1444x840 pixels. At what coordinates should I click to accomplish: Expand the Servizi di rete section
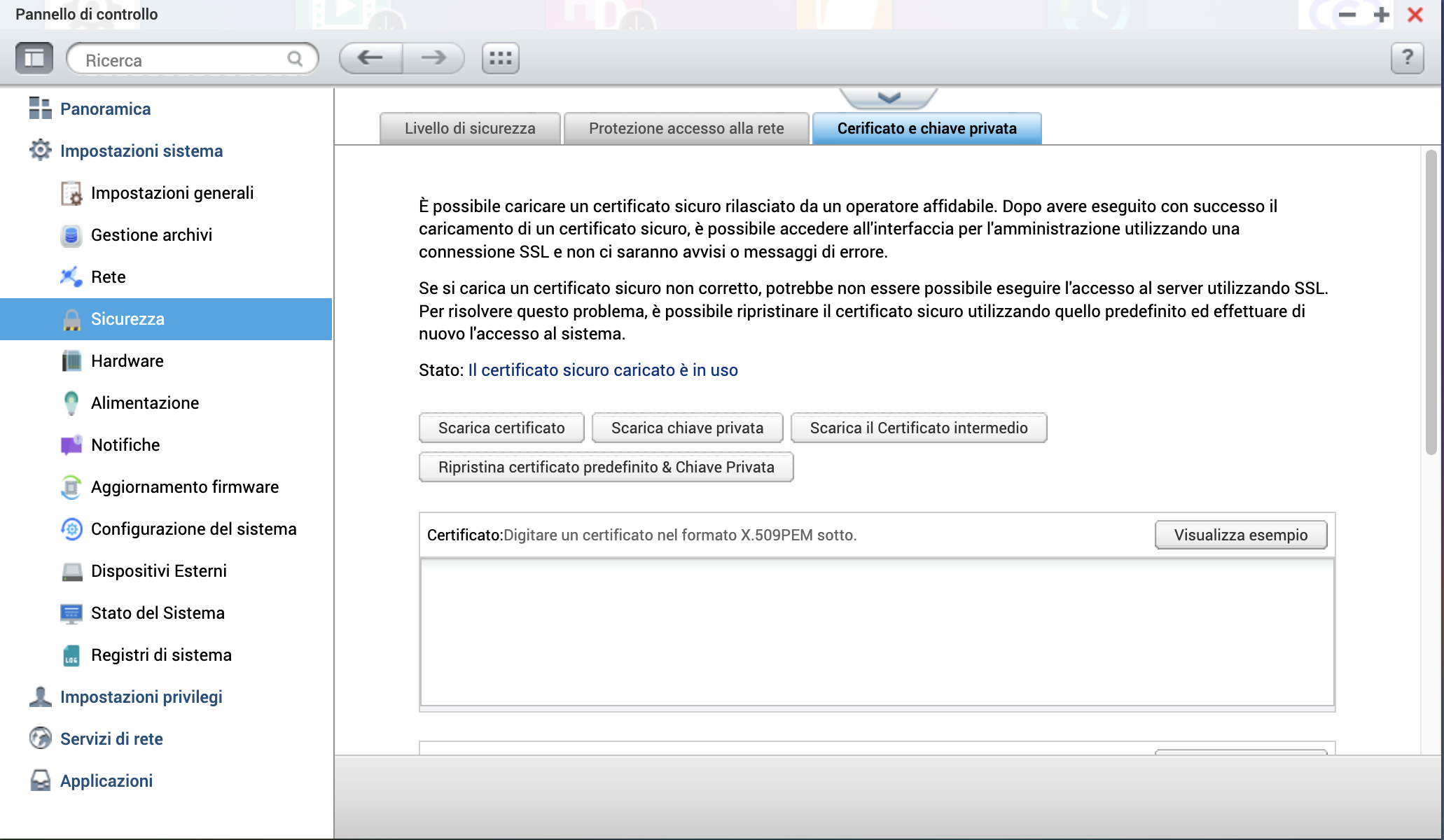pyautogui.click(x=111, y=739)
